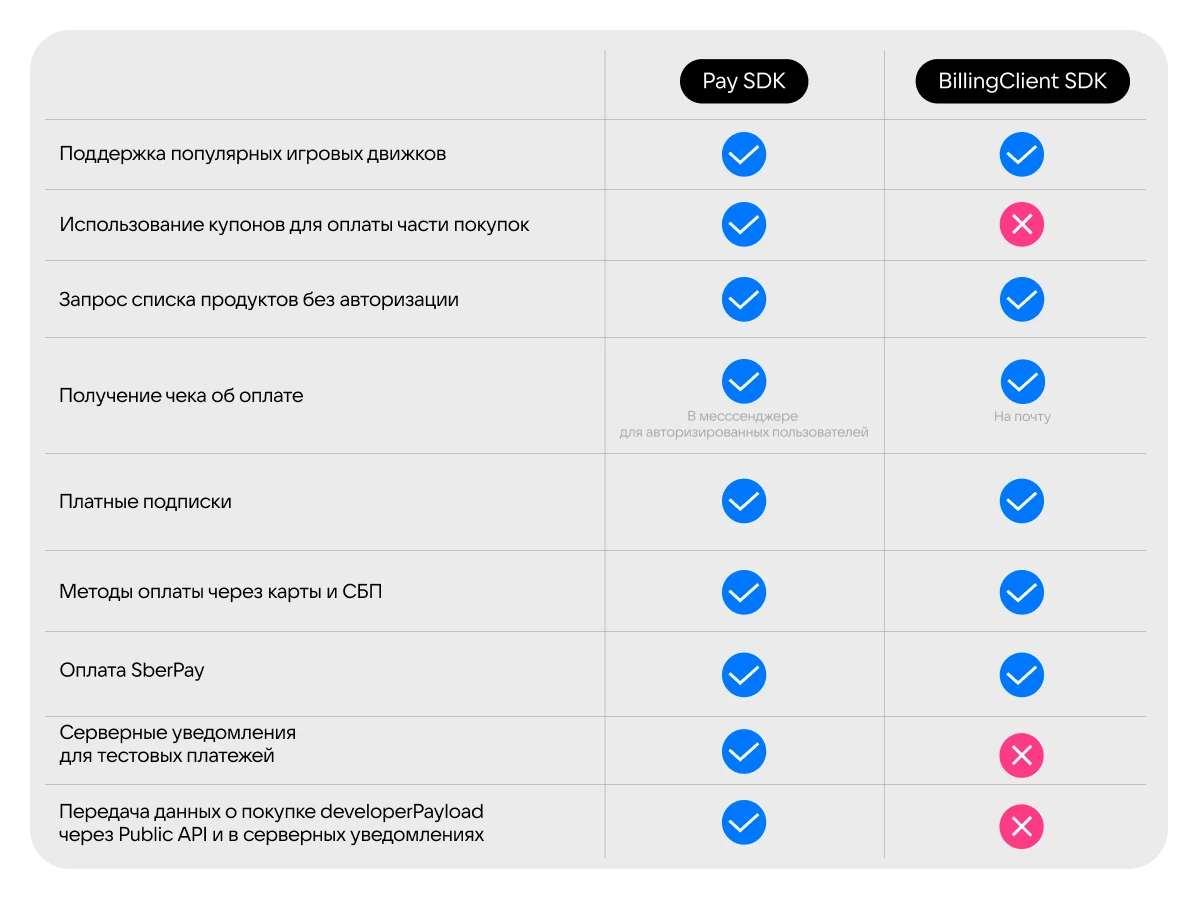Click pink cross for test payment notifications
Screen dimensions: 1200x900
(1022, 756)
